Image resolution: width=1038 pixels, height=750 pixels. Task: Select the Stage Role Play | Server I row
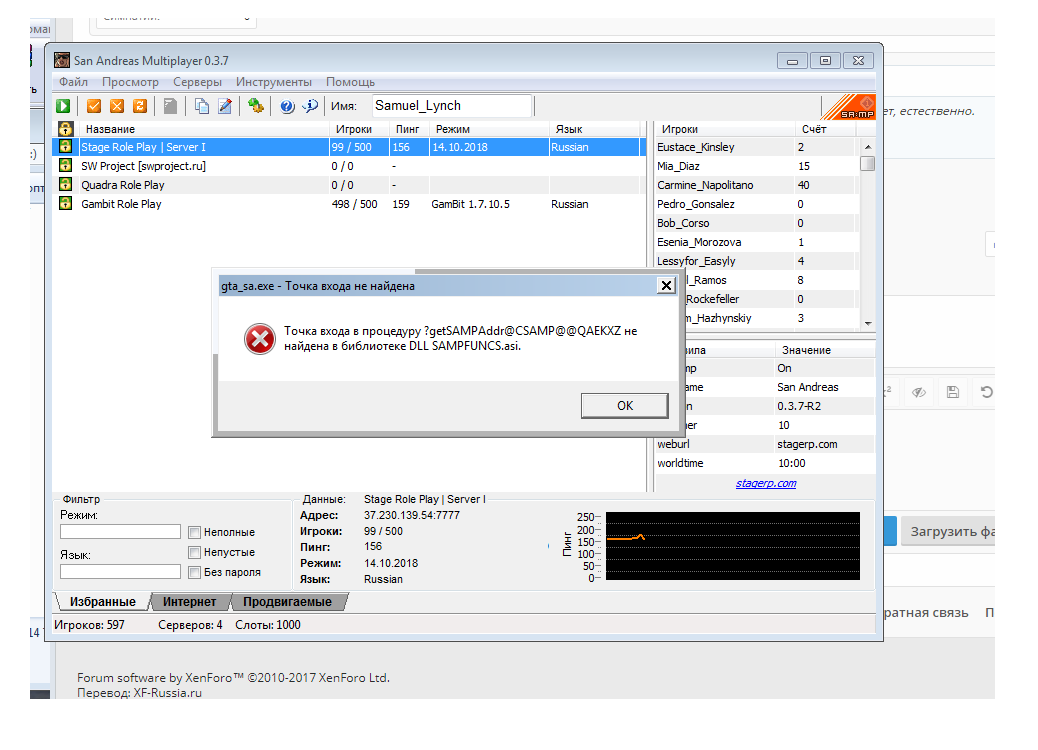[349, 147]
